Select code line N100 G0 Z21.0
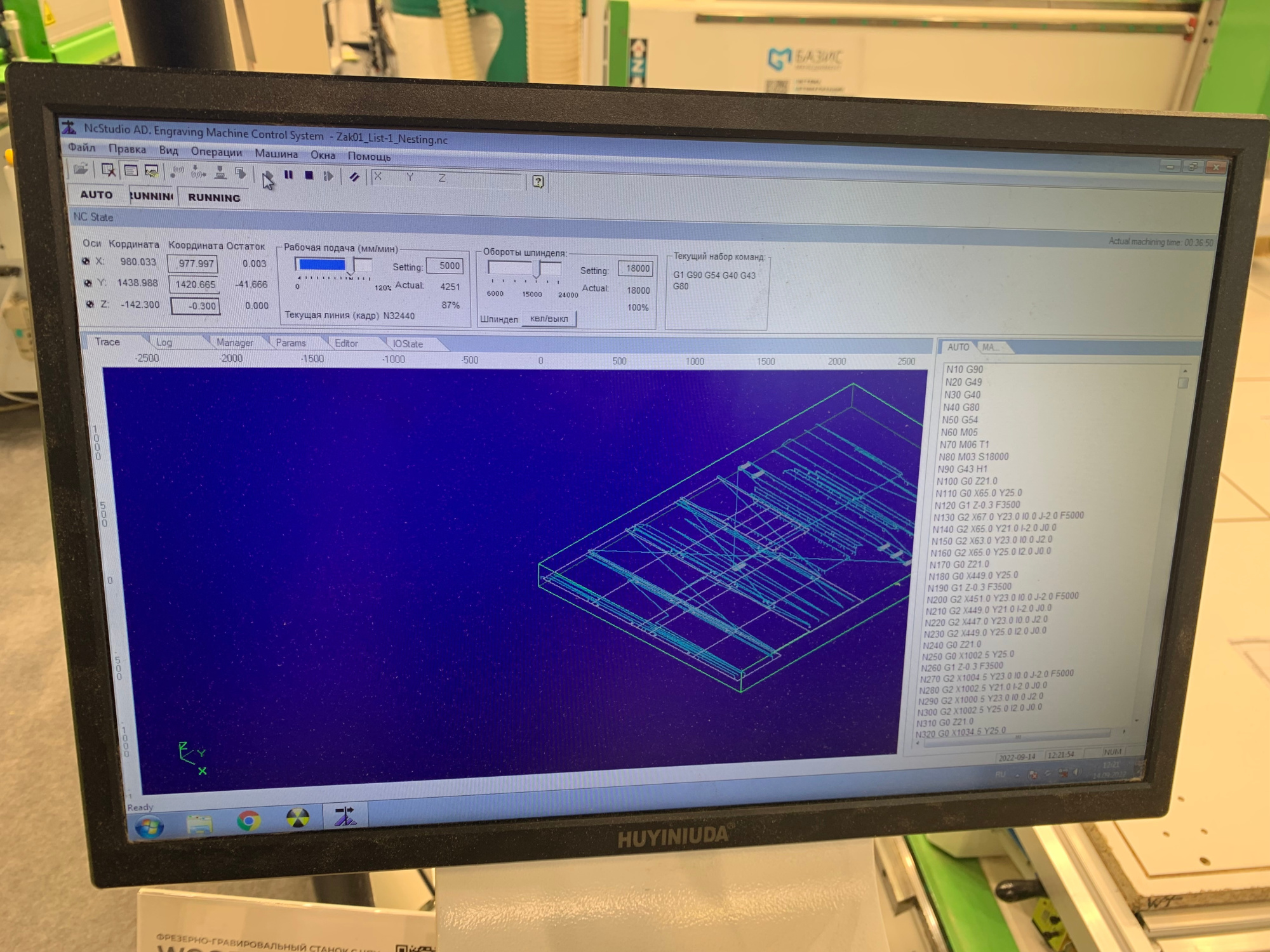This screenshot has height=952, width=1270. [966, 481]
